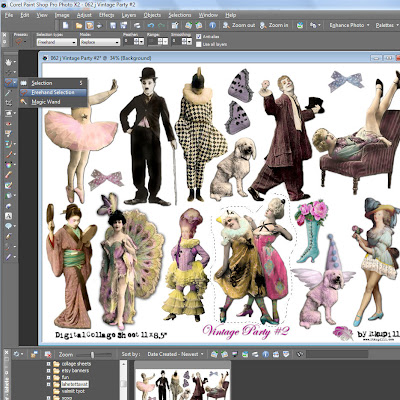Click the blue info icon in organizer
Viewport: 400px width, 400px height.
[266, 354]
